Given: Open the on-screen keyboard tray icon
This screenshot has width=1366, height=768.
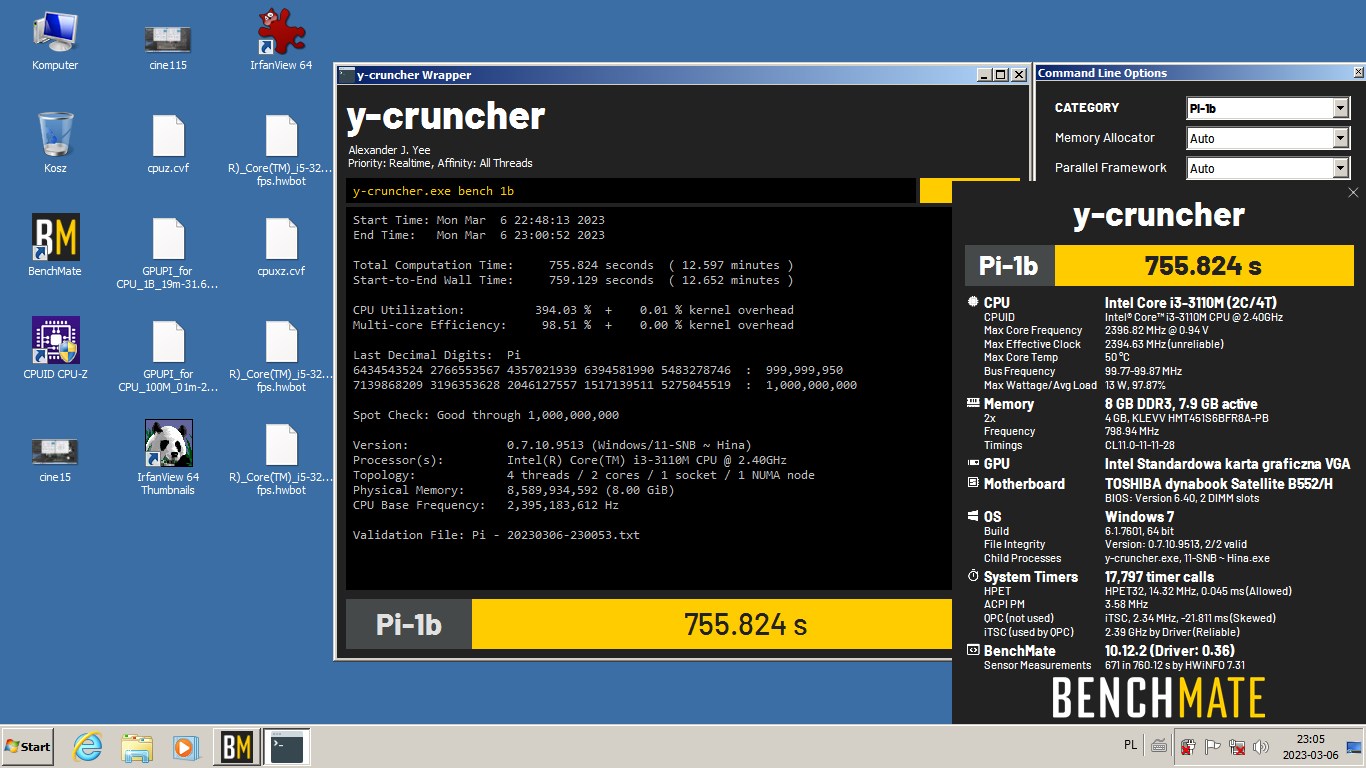Looking at the screenshot, I should coord(1159,746).
